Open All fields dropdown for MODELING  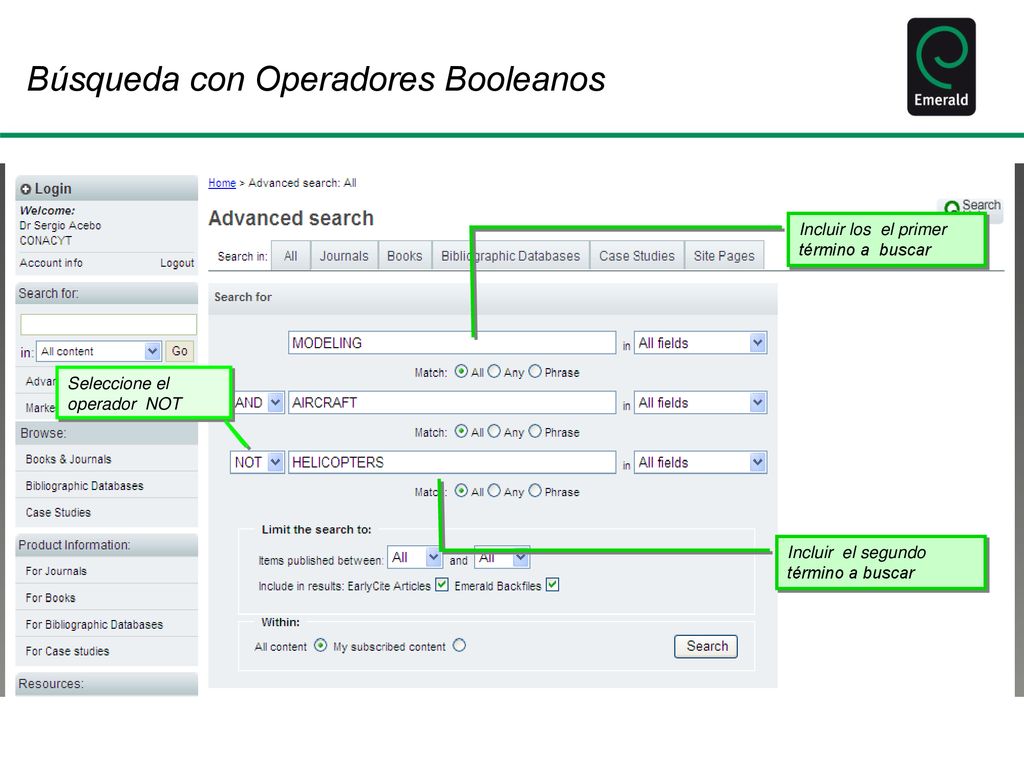coord(700,343)
